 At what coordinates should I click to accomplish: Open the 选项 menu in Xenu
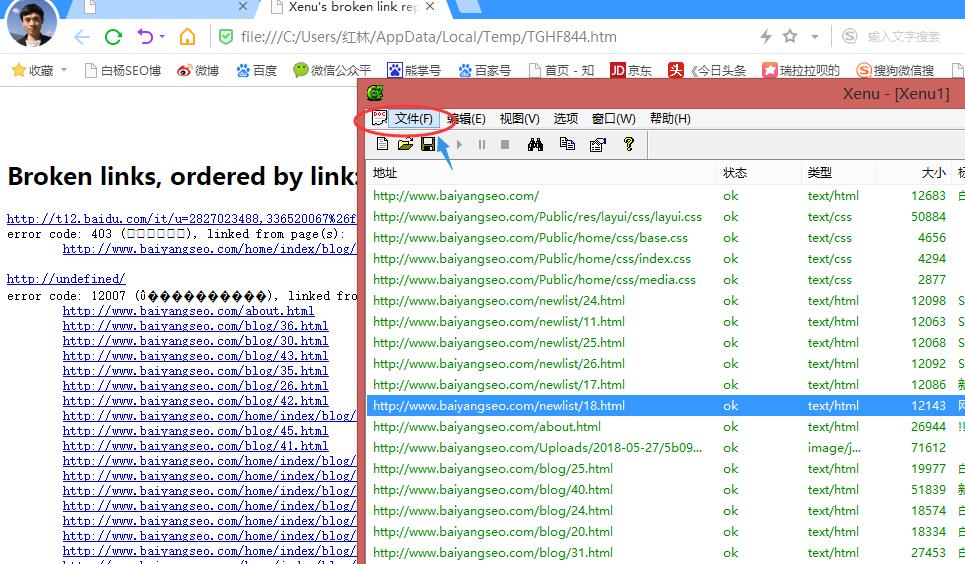click(566, 119)
